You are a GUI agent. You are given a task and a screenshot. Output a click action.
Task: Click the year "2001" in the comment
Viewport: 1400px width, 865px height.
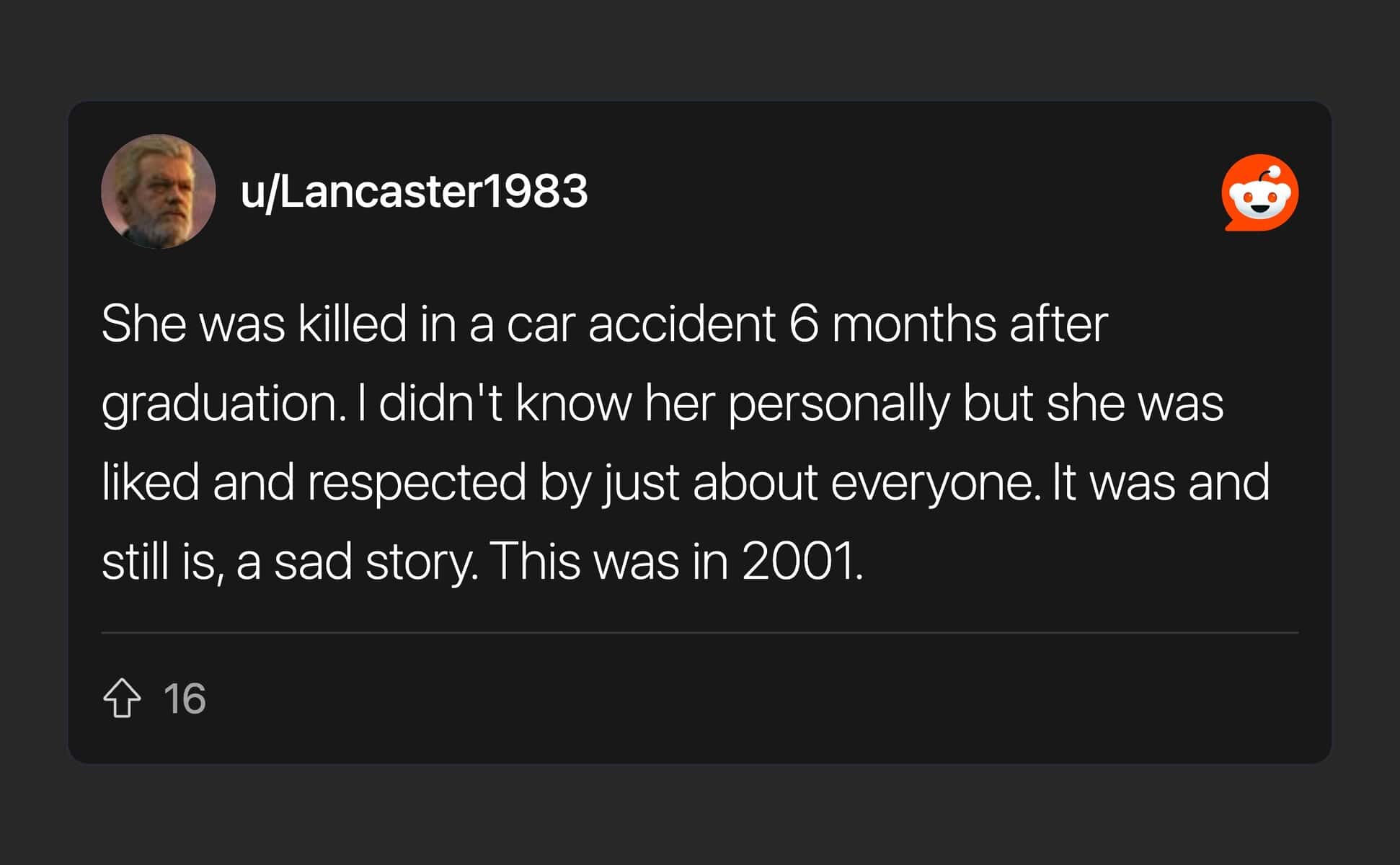[798, 562]
